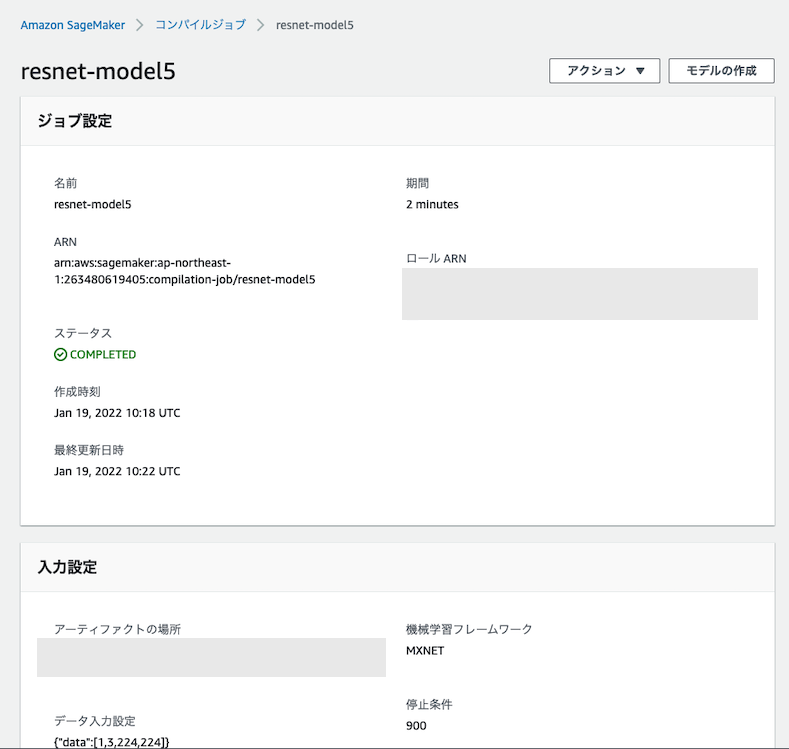Click the redacted ロール ARN value box
Screen dimensions: 789x749
[579, 294]
